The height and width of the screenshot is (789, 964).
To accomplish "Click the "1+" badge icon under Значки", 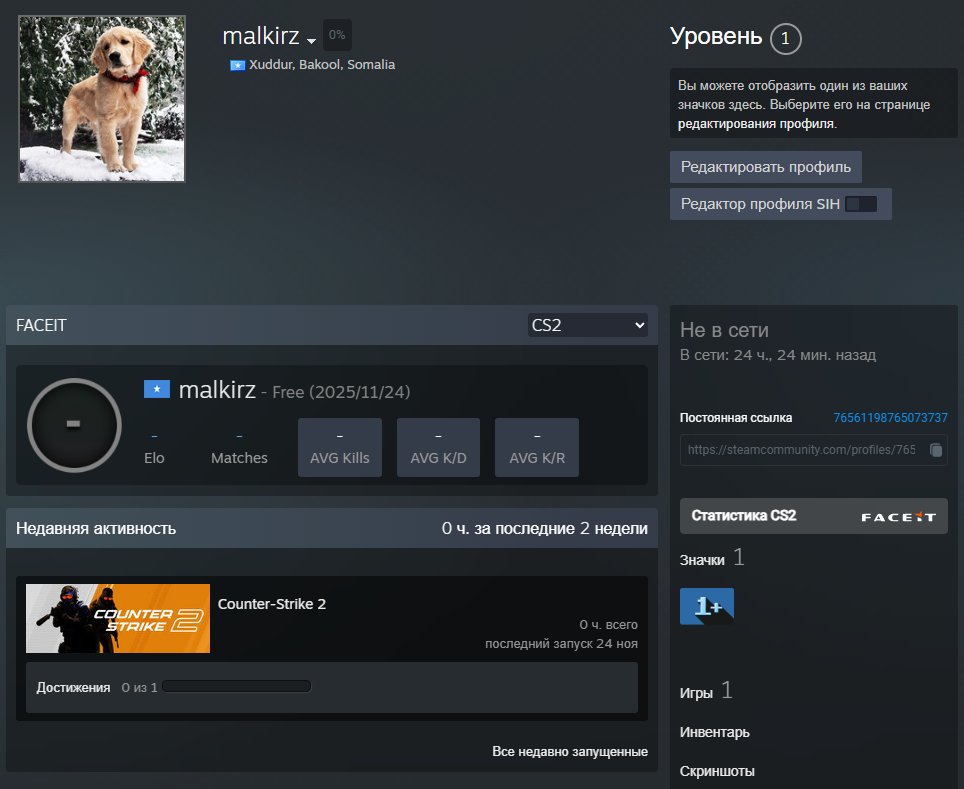I will pyautogui.click(x=706, y=605).
